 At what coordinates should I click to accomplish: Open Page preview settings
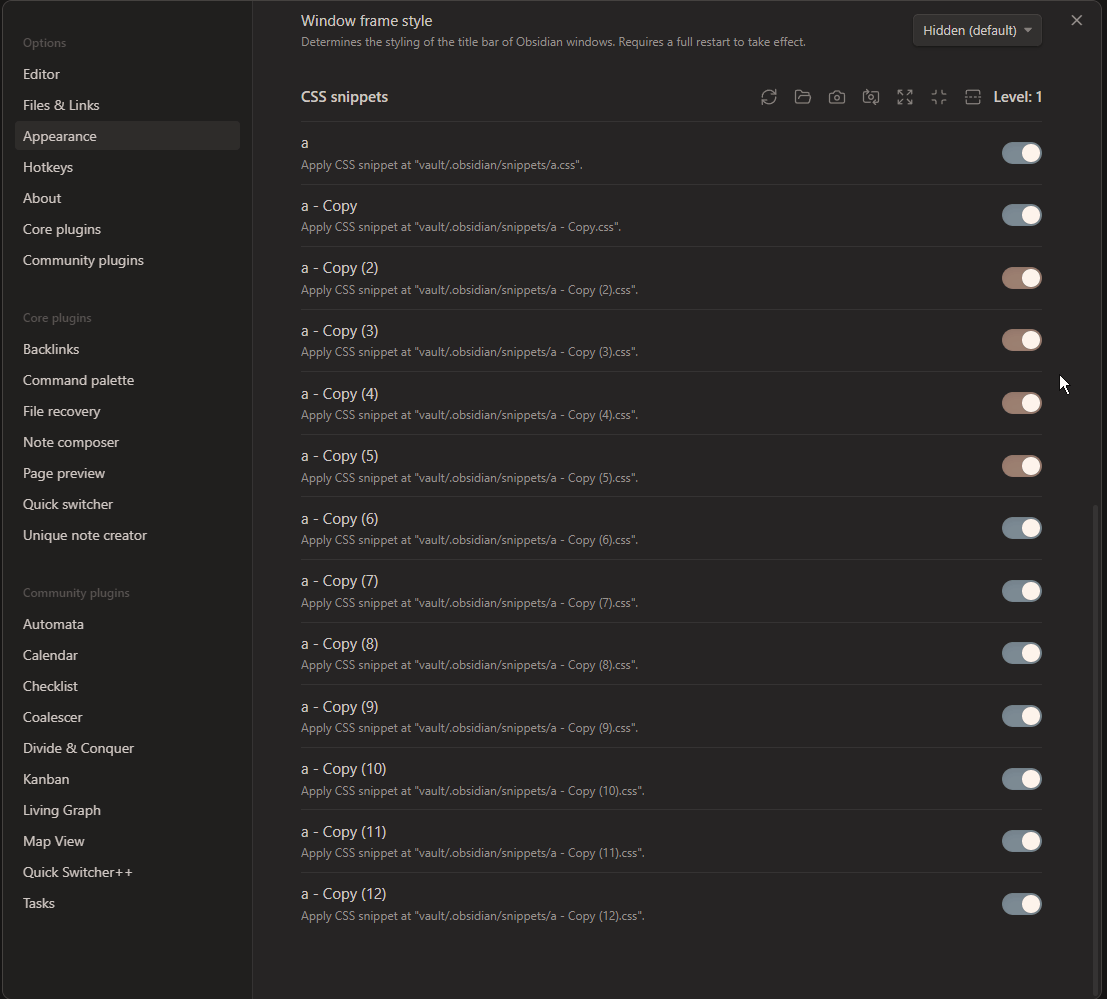pos(127,474)
